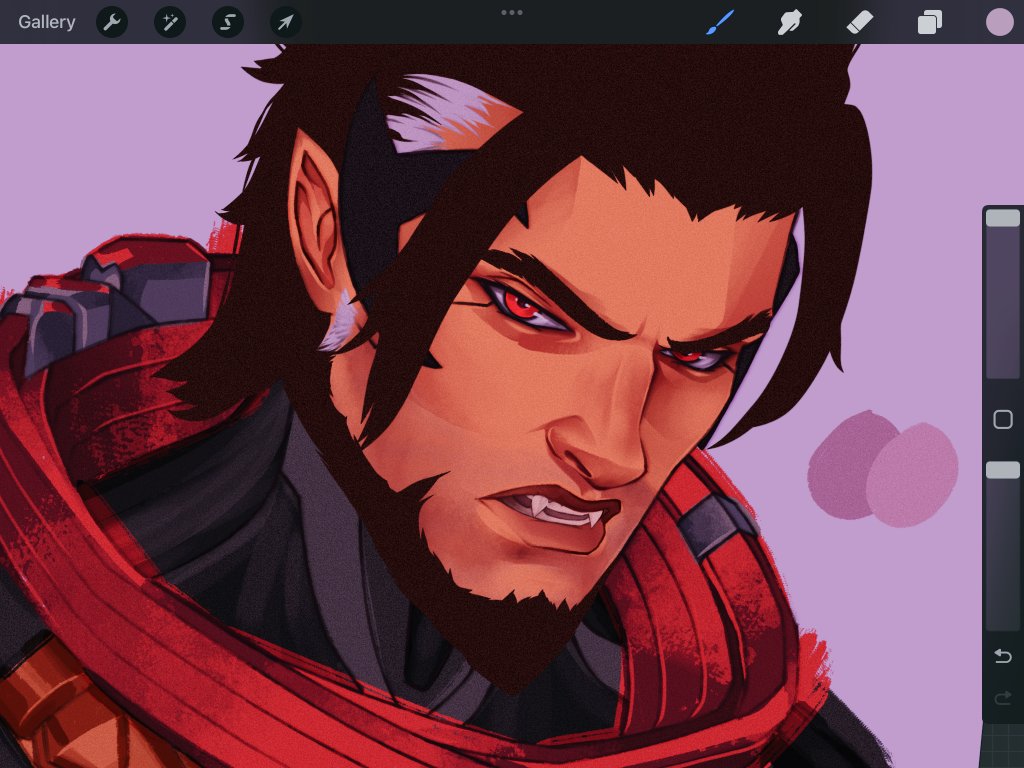Click the brush opacity slider handle

1002,470
